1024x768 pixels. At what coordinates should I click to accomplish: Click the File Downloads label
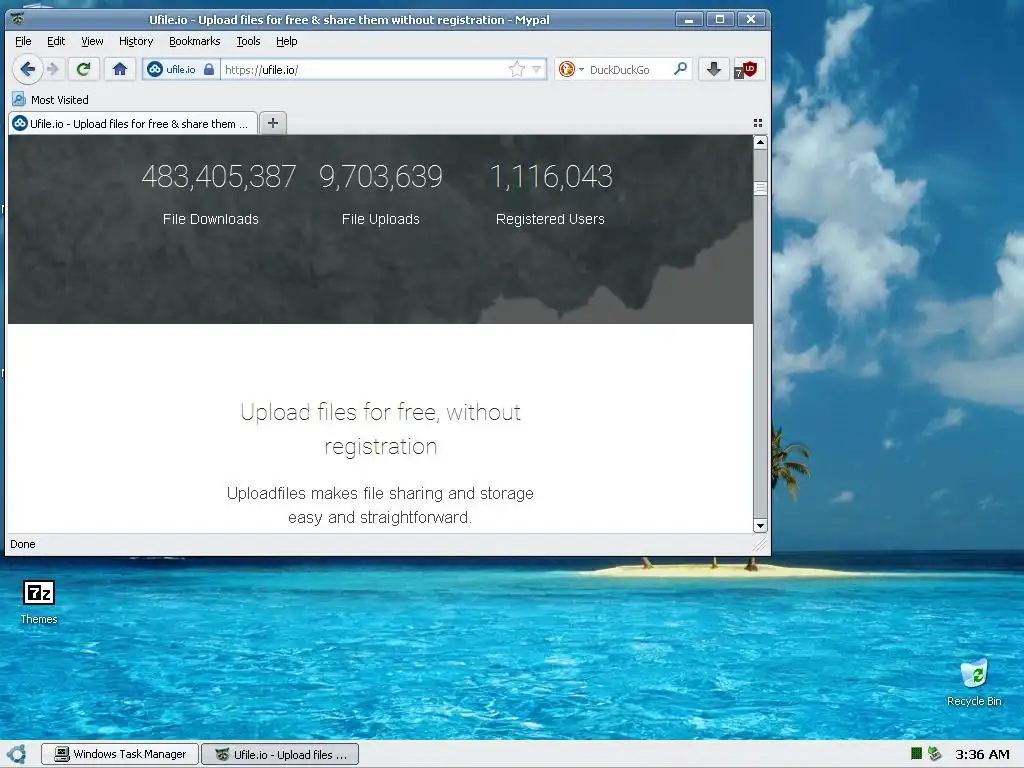click(211, 219)
